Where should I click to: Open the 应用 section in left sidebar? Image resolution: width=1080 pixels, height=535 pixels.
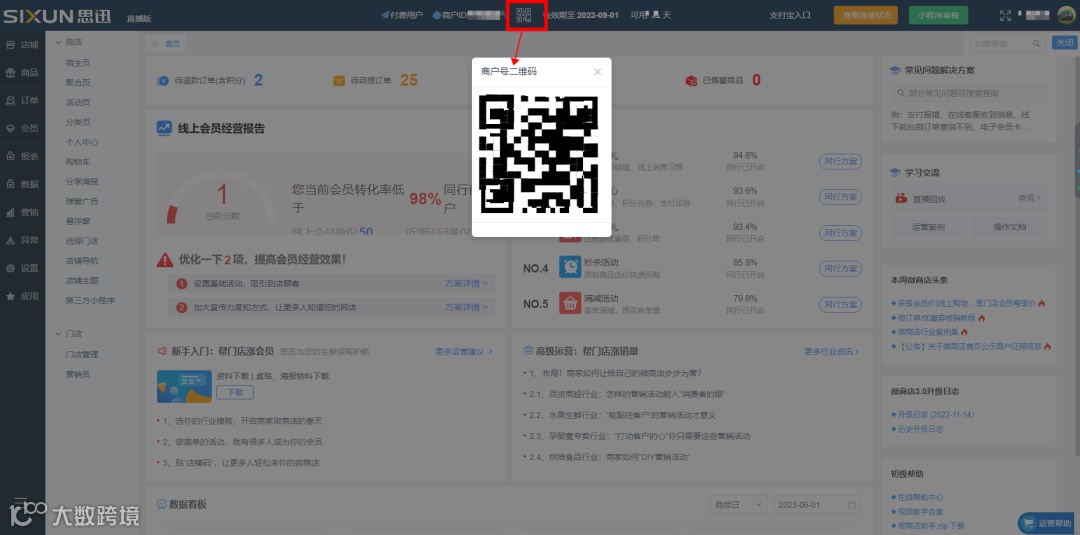pyautogui.click(x=22, y=296)
